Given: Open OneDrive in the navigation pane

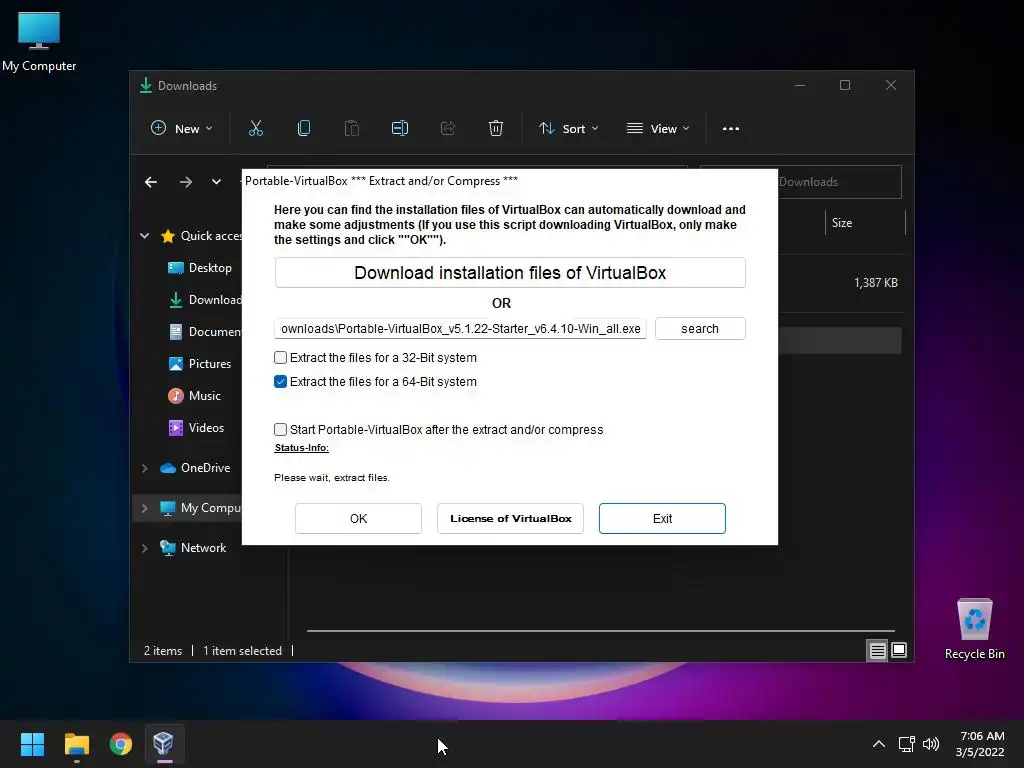Looking at the screenshot, I should pos(195,468).
